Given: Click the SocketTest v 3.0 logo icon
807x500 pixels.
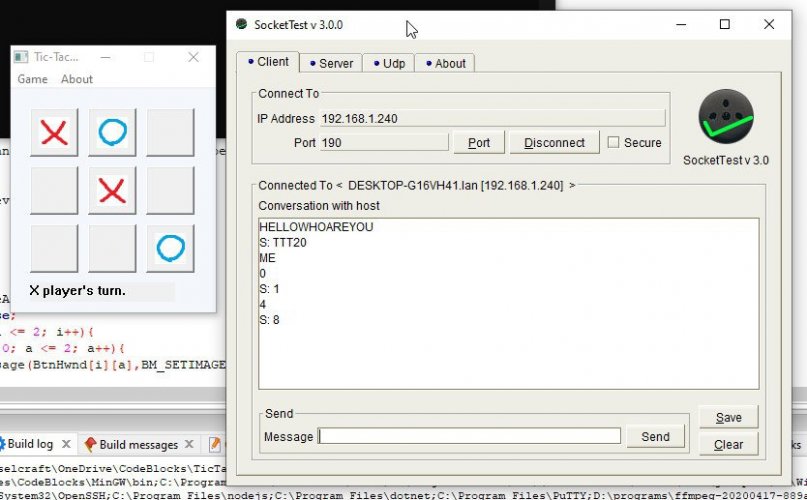Looking at the screenshot, I should [x=725, y=117].
